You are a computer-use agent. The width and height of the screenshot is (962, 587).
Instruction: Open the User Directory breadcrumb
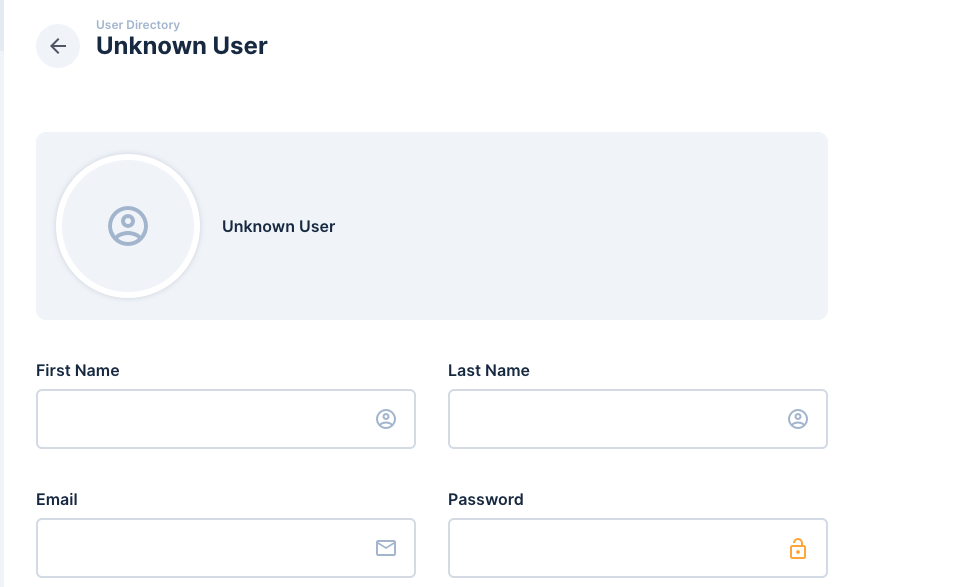click(x=136, y=24)
